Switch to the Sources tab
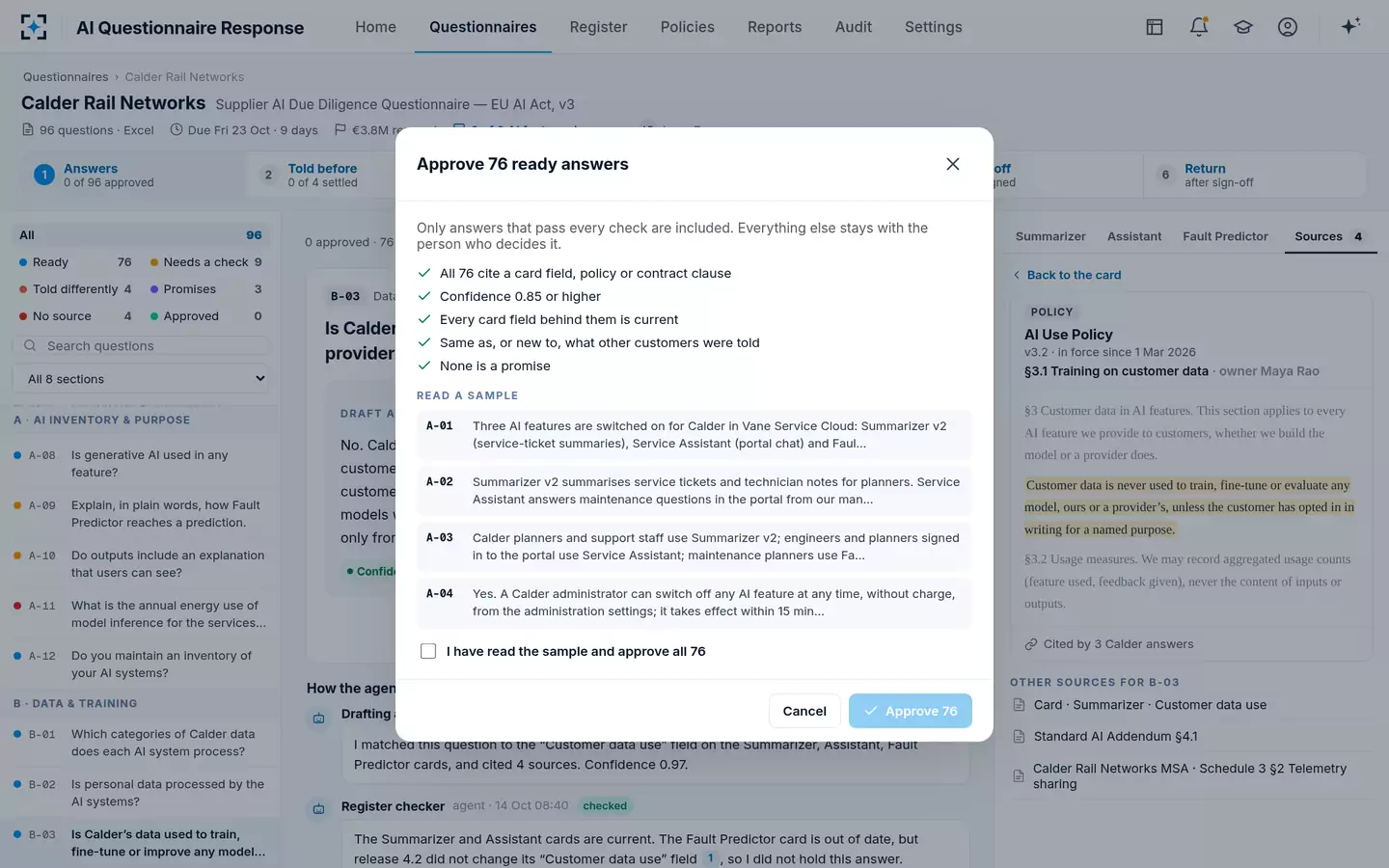The height and width of the screenshot is (868, 1389). coord(1329,236)
